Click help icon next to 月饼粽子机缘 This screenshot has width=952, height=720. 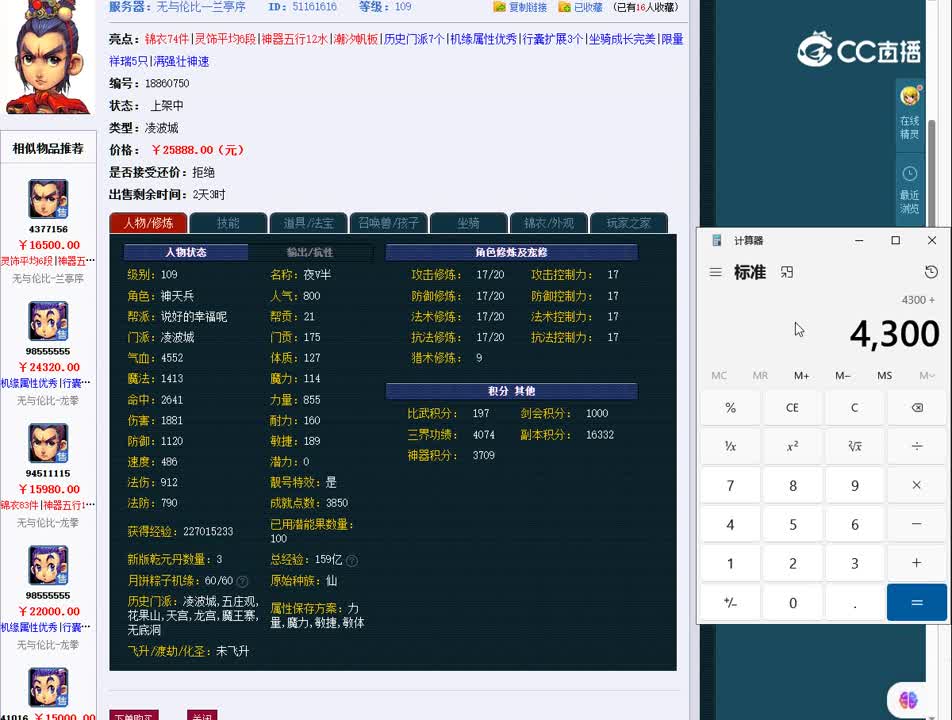coord(242,581)
